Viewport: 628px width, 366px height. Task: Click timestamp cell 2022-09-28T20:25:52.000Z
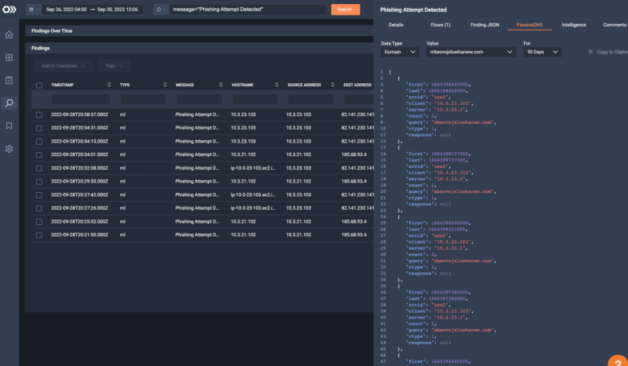(79, 221)
